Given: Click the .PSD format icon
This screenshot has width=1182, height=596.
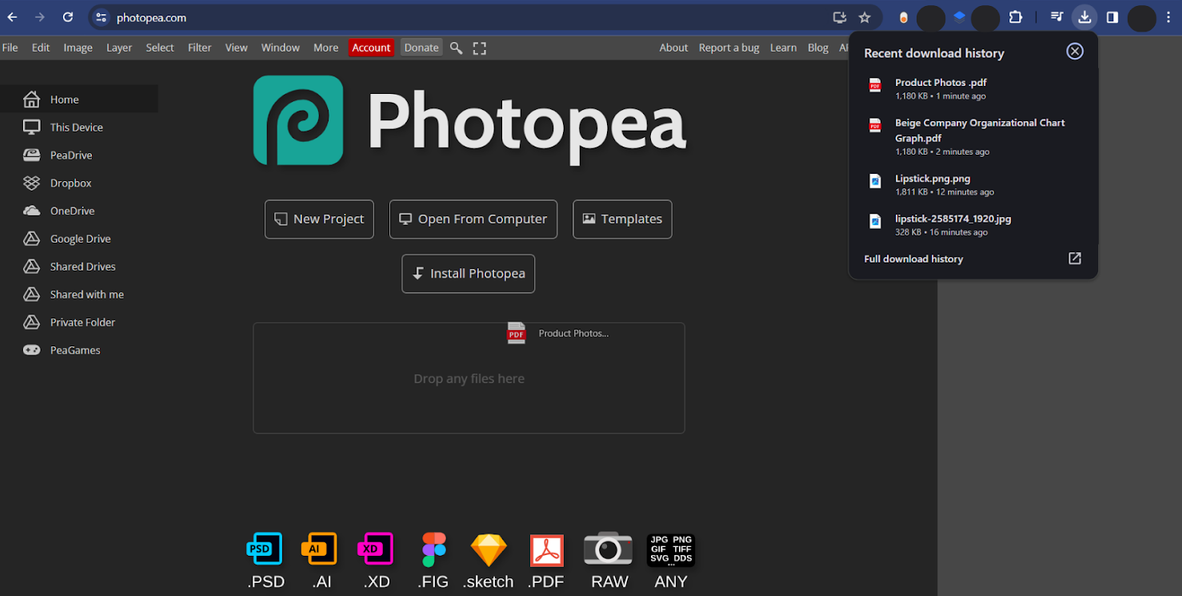Looking at the screenshot, I should tap(265, 549).
